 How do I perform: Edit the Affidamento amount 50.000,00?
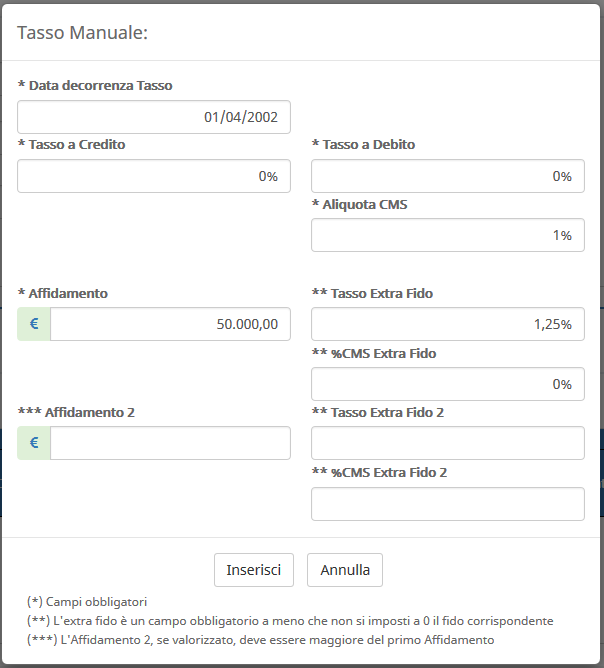coord(170,324)
